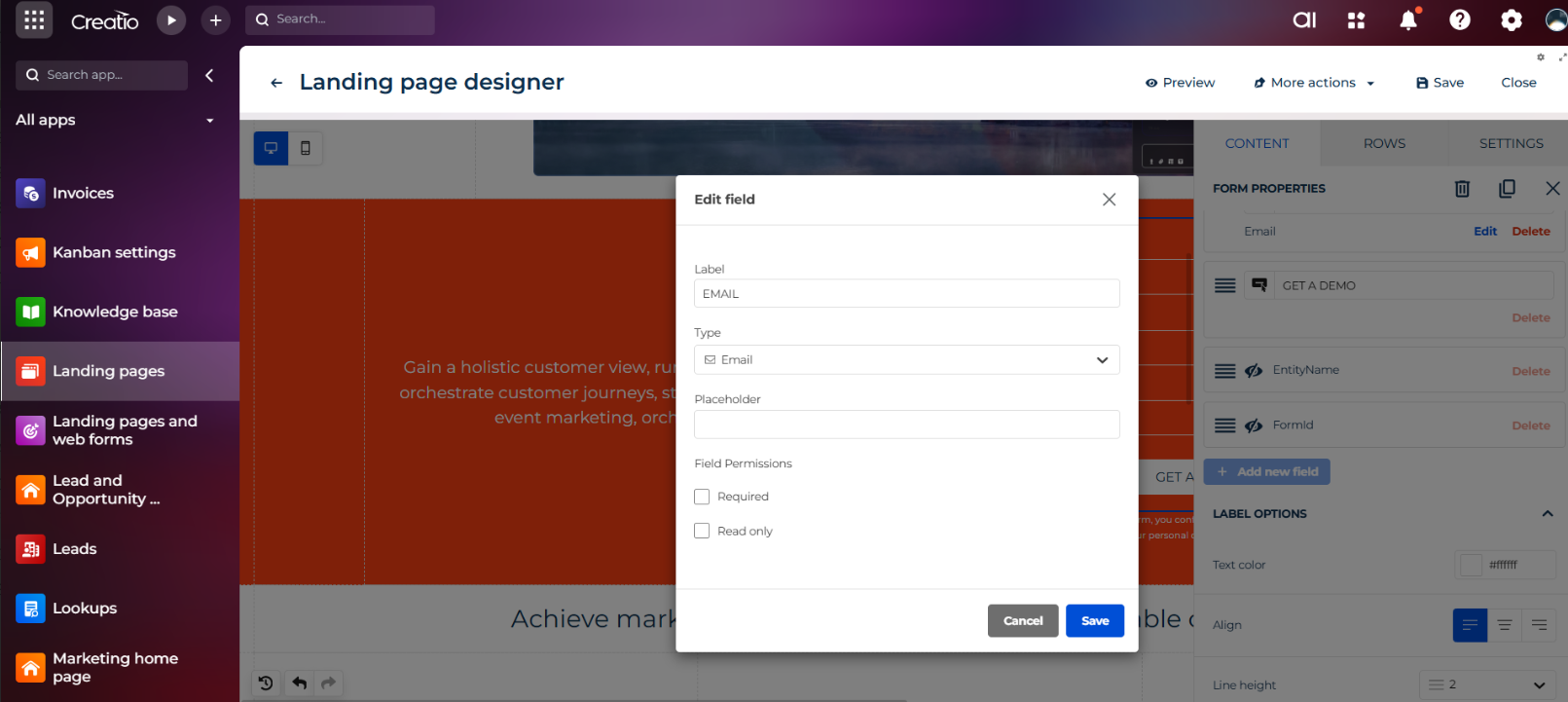Duplicate form with copy icon
Image resolution: width=1568 pixels, height=702 pixels.
1507,189
